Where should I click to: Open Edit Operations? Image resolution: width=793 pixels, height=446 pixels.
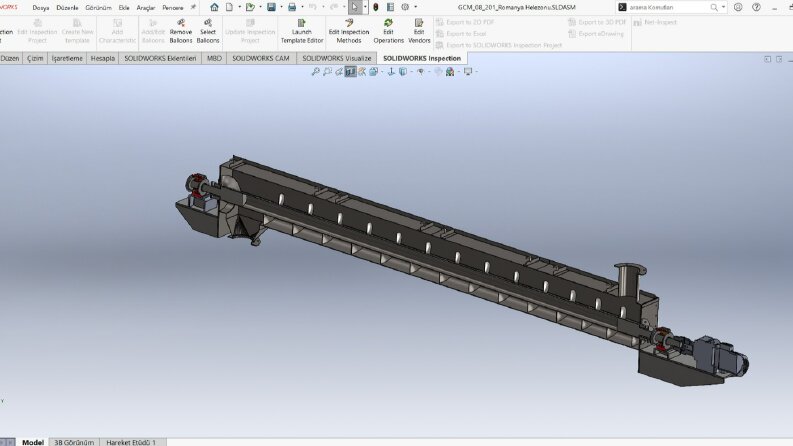388,31
